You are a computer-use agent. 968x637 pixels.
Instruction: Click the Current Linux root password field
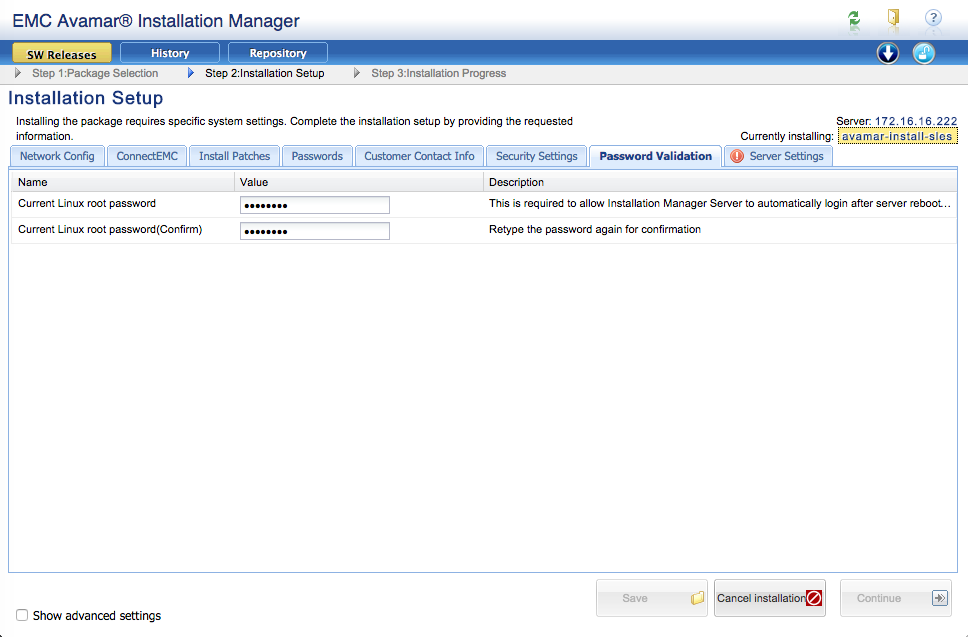(314, 205)
